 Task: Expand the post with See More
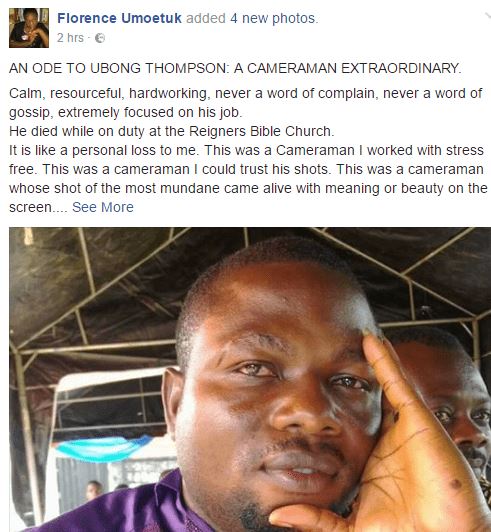(103, 207)
